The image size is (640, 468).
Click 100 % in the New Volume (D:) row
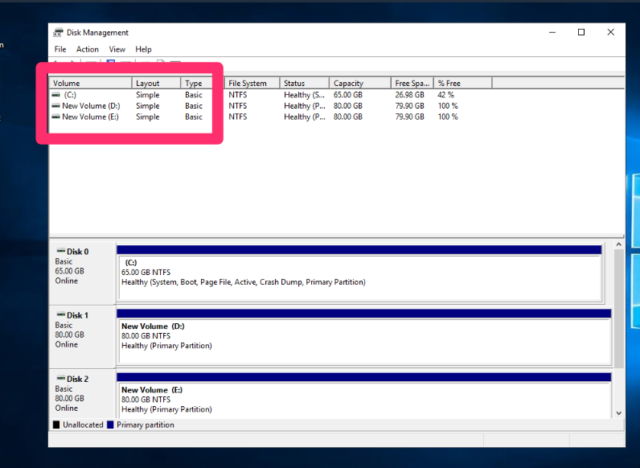click(448, 106)
